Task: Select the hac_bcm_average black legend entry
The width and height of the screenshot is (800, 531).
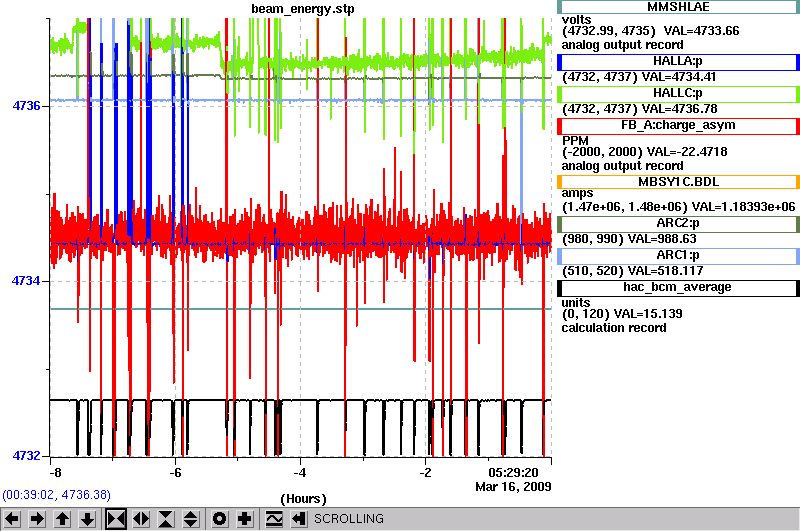Action: coord(678,288)
